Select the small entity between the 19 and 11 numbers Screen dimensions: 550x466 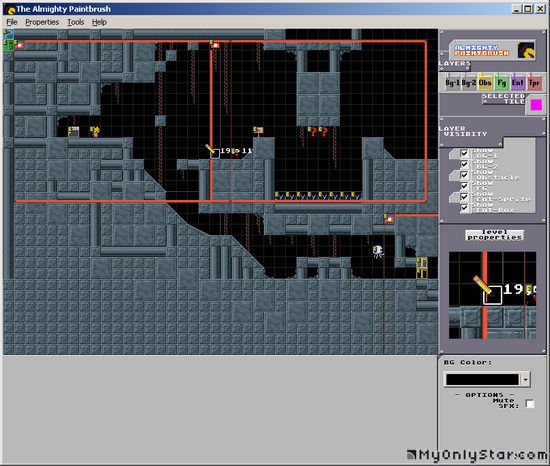click(236, 152)
